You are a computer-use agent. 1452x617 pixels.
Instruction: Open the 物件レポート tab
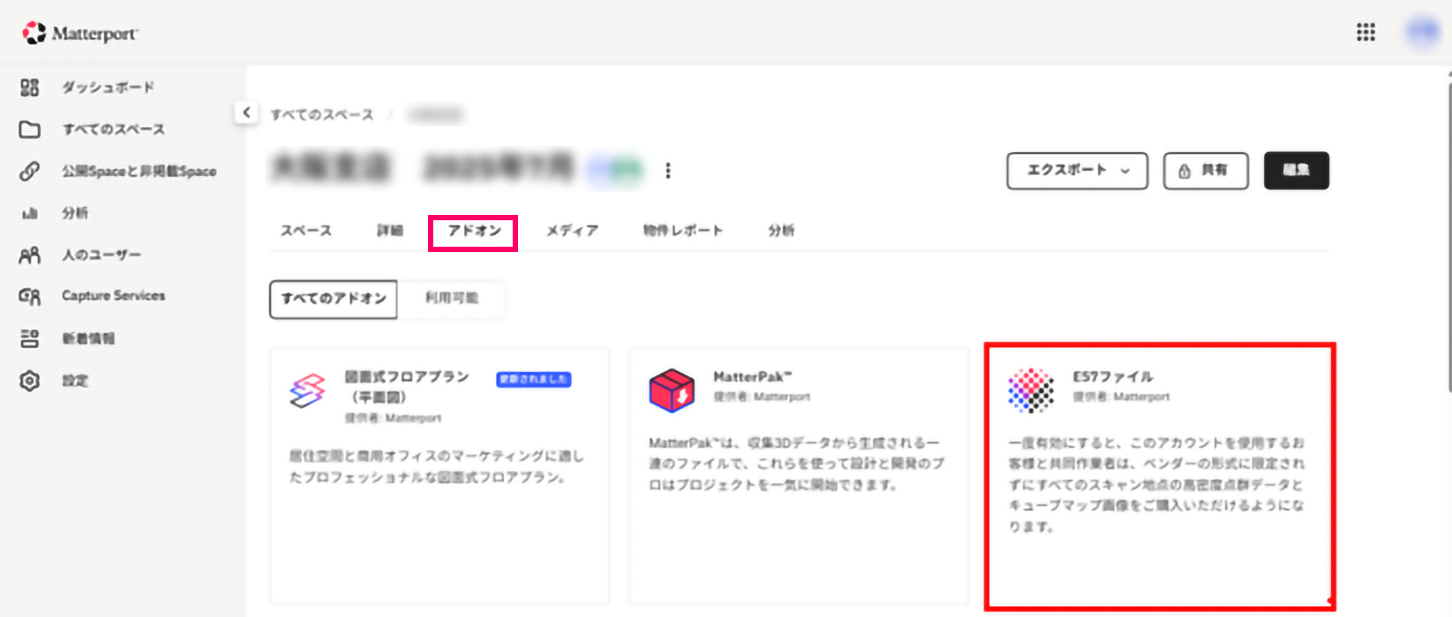pyautogui.click(x=683, y=231)
